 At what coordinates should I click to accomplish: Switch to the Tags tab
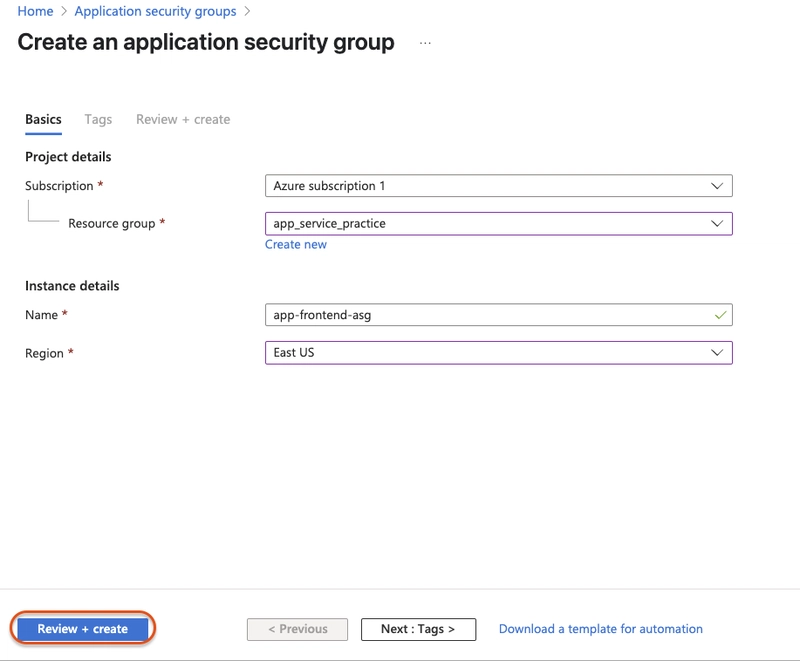[x=98, y=119]
